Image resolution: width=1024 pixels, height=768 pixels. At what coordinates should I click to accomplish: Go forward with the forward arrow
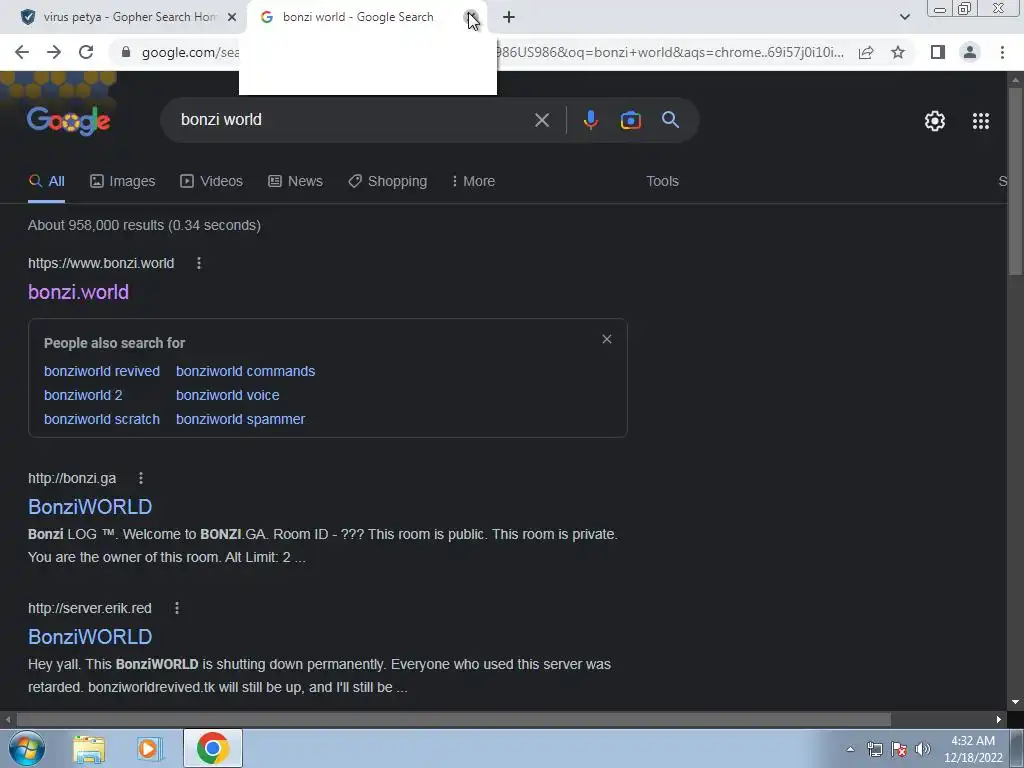coord(54,52)
